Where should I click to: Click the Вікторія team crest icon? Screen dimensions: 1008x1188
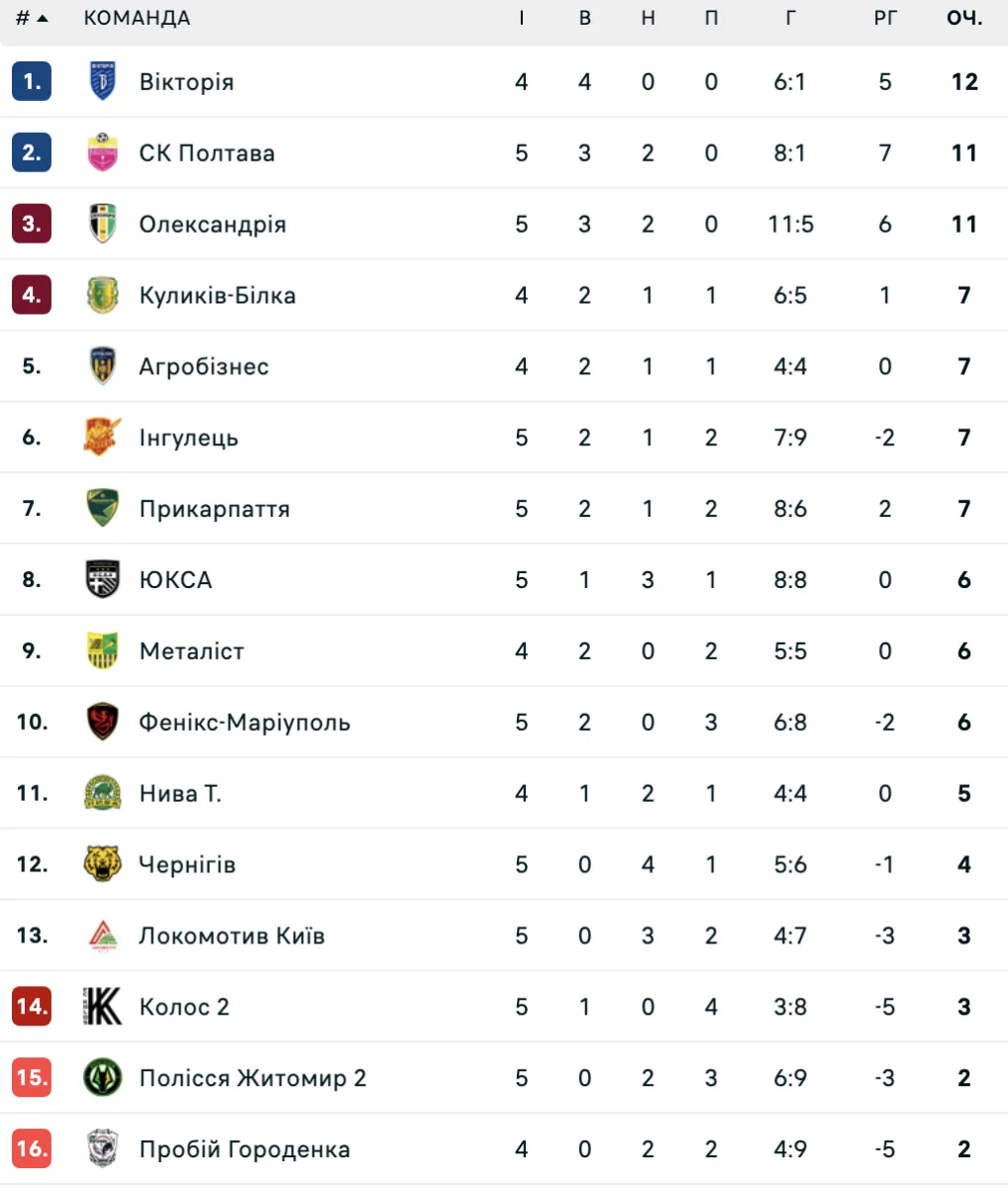pos(103,81)
